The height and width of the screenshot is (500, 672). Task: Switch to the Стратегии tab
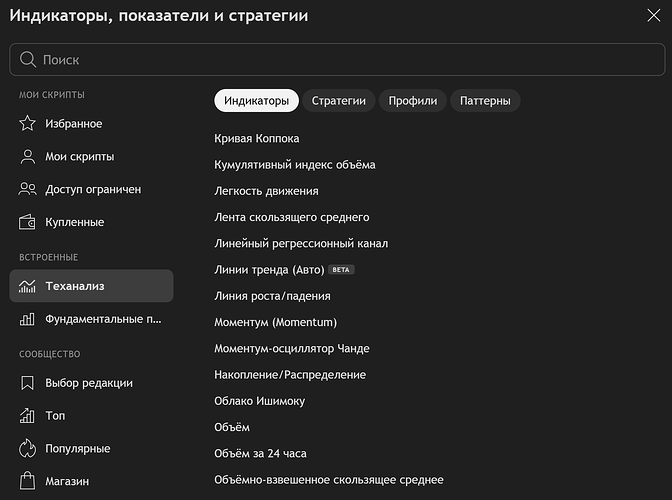(x=338, y=101)
